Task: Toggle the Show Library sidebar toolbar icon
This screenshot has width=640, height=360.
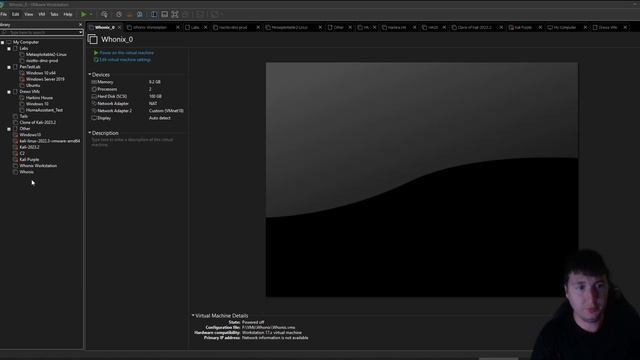Action: click(154, 14)
